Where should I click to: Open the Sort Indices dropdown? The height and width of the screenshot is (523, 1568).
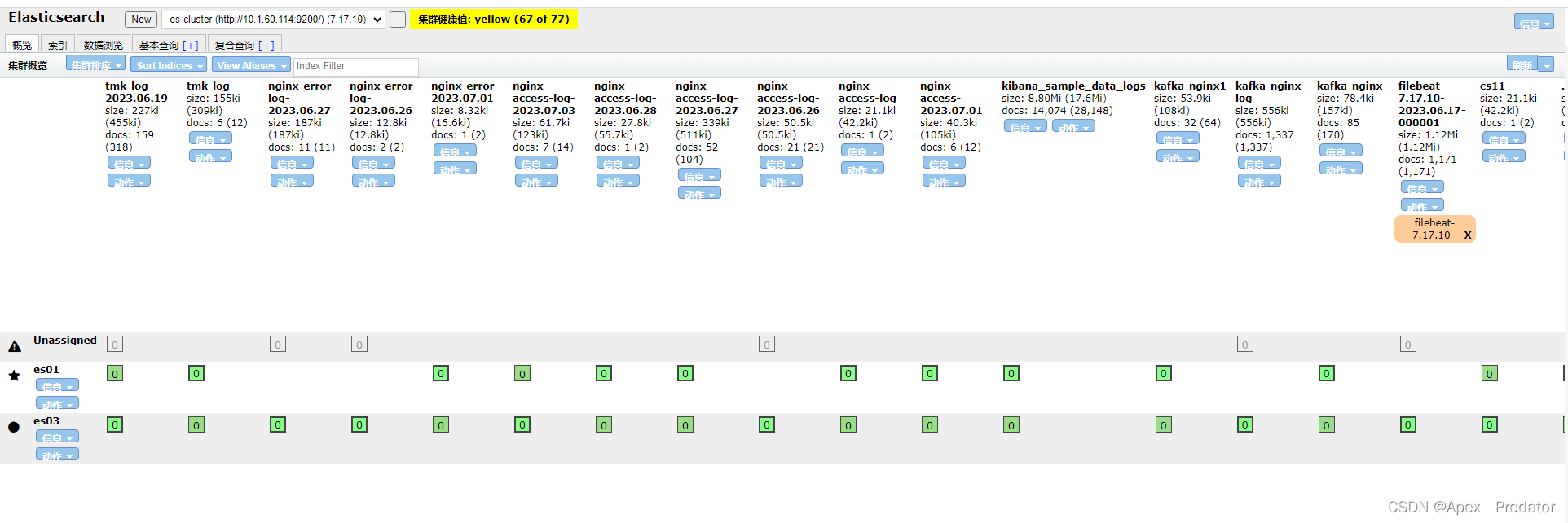click(170, 64)
